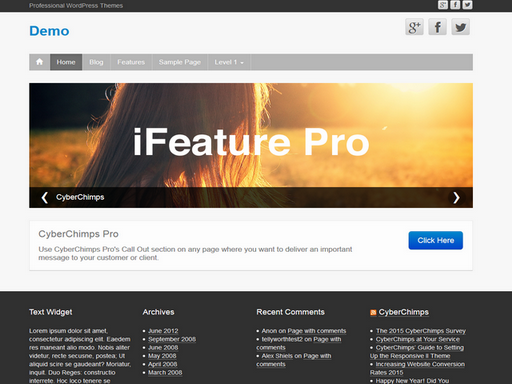Image resolution: width=512 pixels, height=384 pixels.
Task: Open the May 2008 archive link
Action: click(162, 356)
